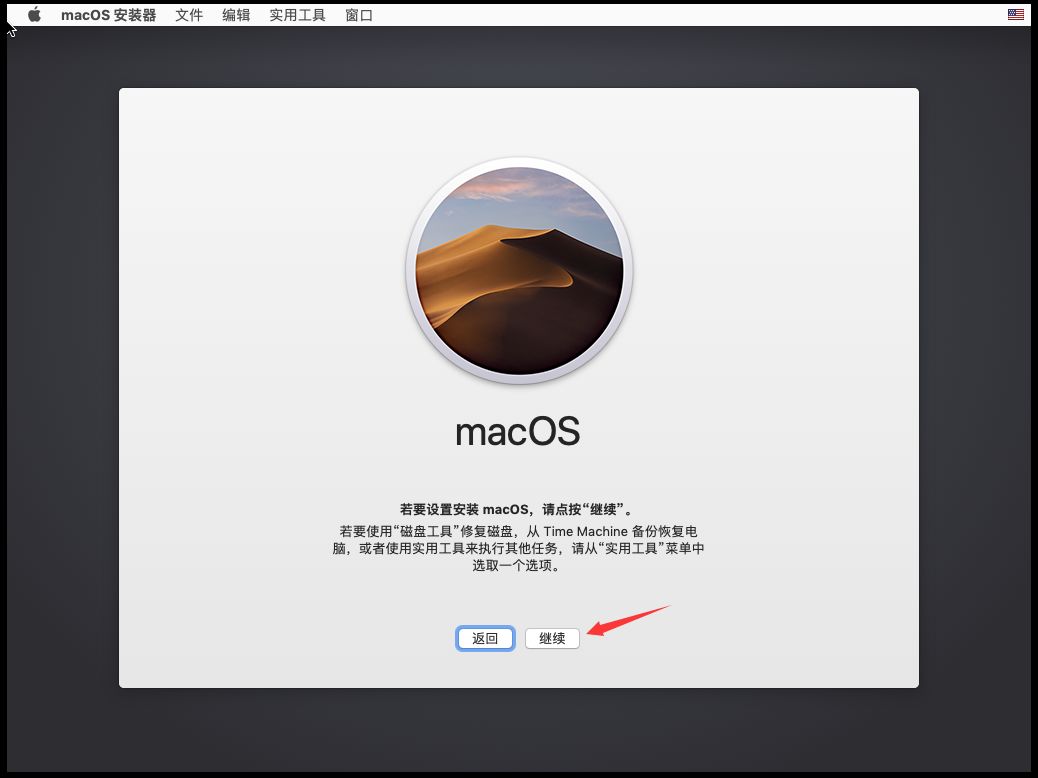Open the Apple logo menu
Screen dimensions: 1038x778
[34, 15]
